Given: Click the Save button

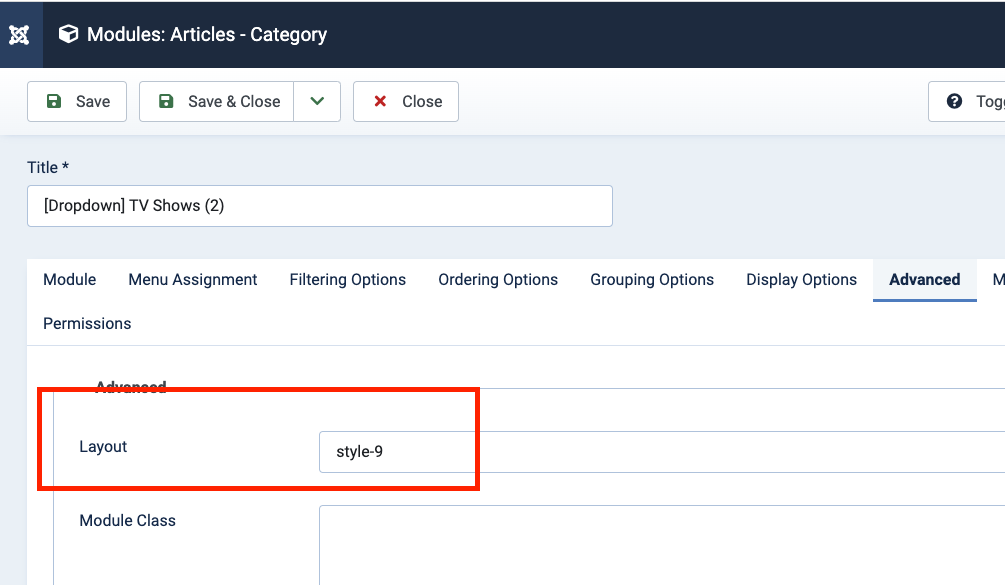Looking at the screenshot, I should 77,101.
